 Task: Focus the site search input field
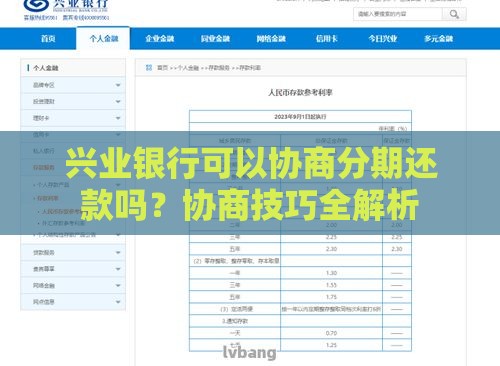[x=398, y=14]
